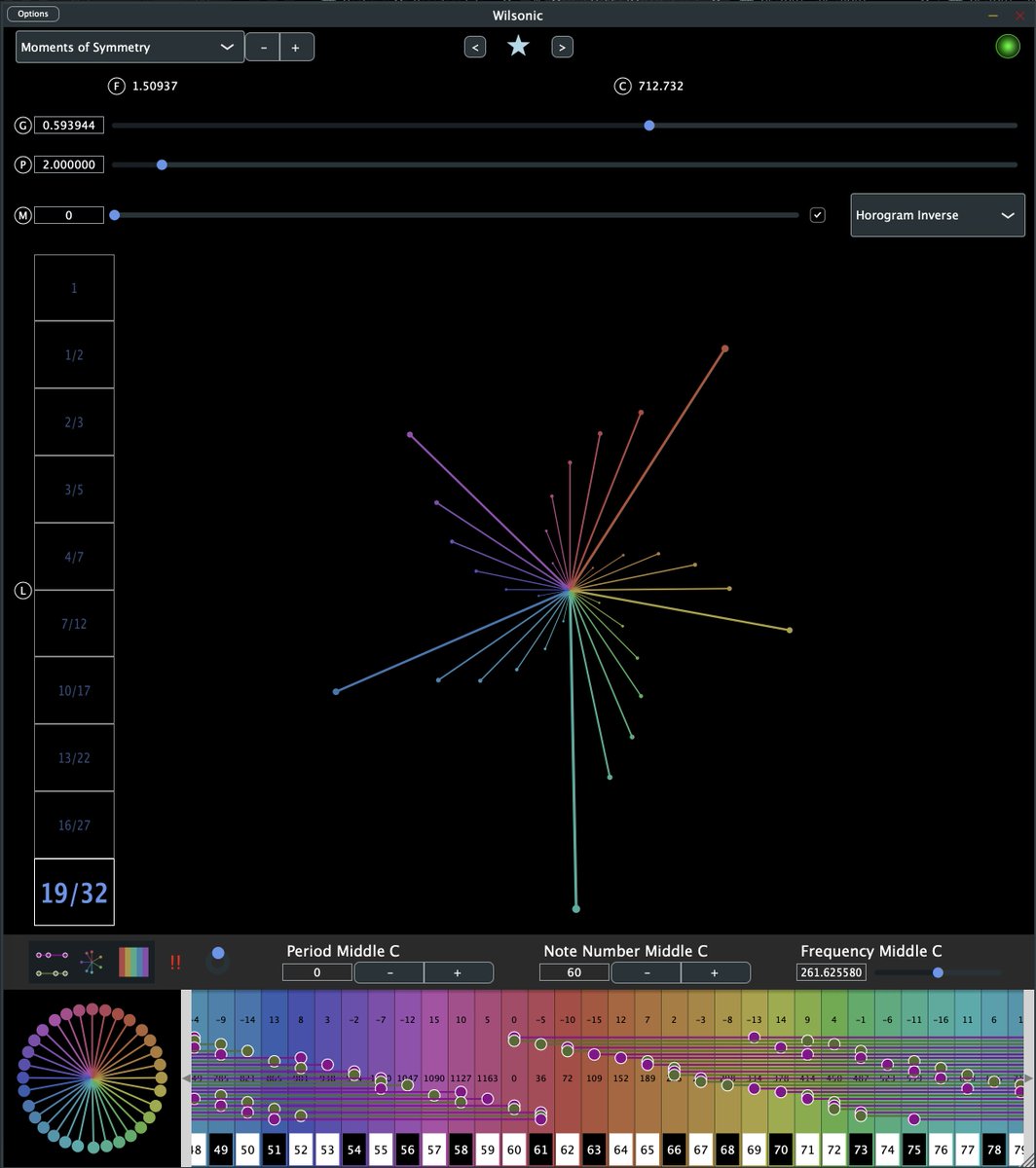Click the red double exclamation icon

pos(175,962)
